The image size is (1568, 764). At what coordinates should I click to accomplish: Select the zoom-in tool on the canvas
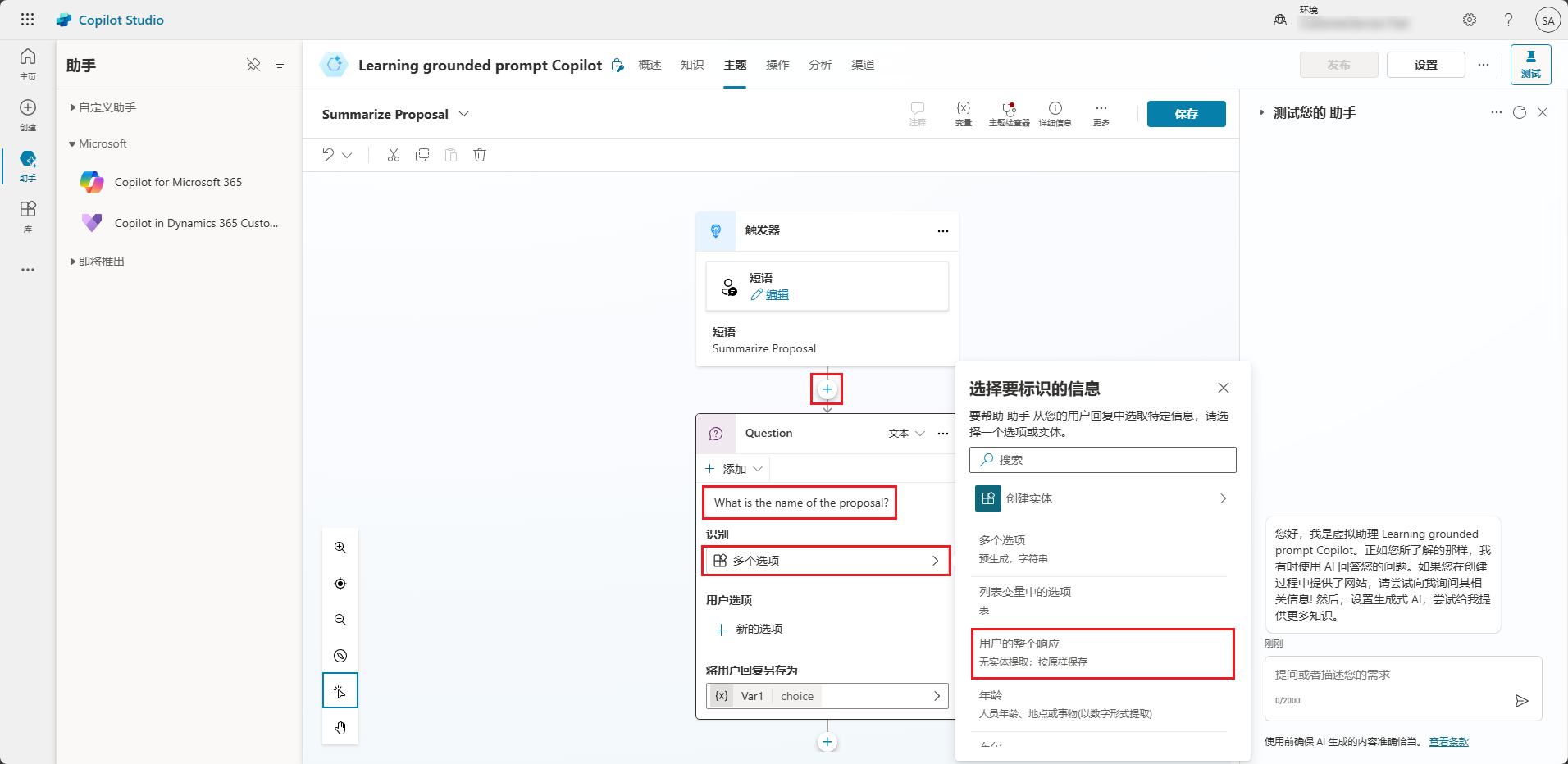340,548
